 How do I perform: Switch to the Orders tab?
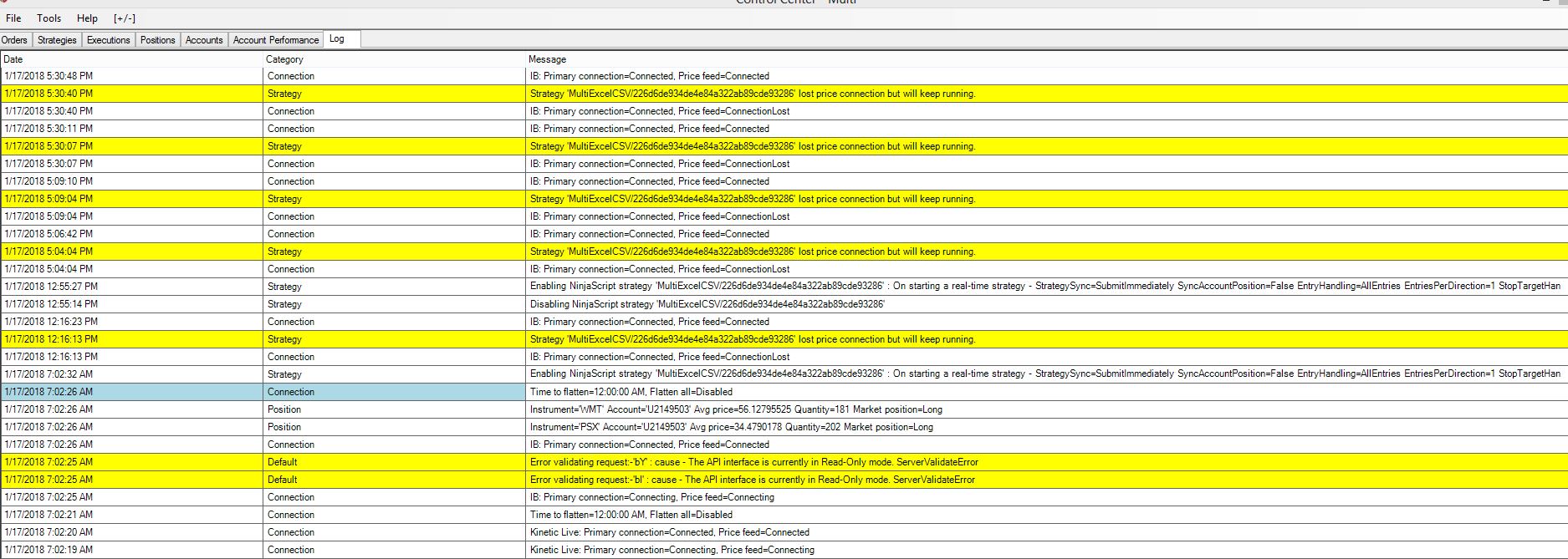[14, 40]
